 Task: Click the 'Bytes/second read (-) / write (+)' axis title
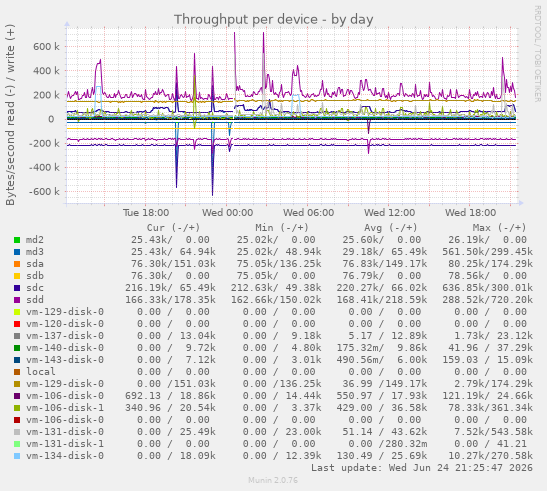tap(10, 114)
